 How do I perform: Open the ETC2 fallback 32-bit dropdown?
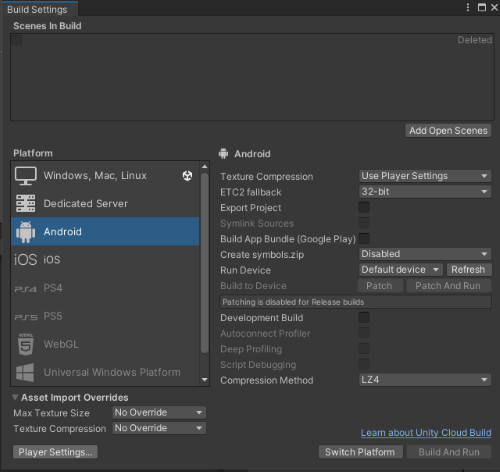(425, 192)
